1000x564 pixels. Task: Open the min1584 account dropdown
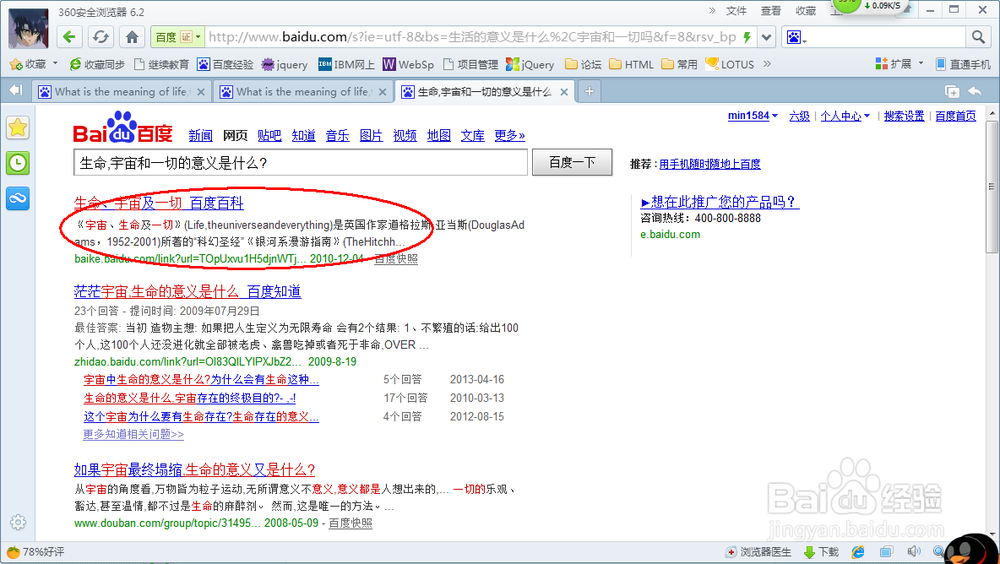click(753, 115)
